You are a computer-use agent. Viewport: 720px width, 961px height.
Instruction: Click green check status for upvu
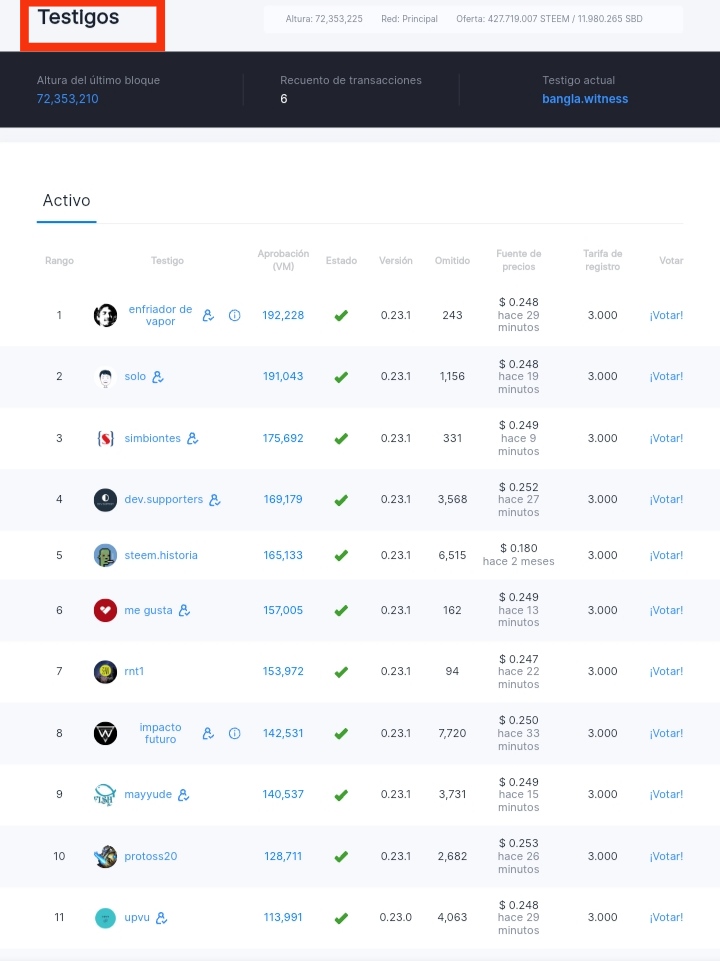point(341,917)
